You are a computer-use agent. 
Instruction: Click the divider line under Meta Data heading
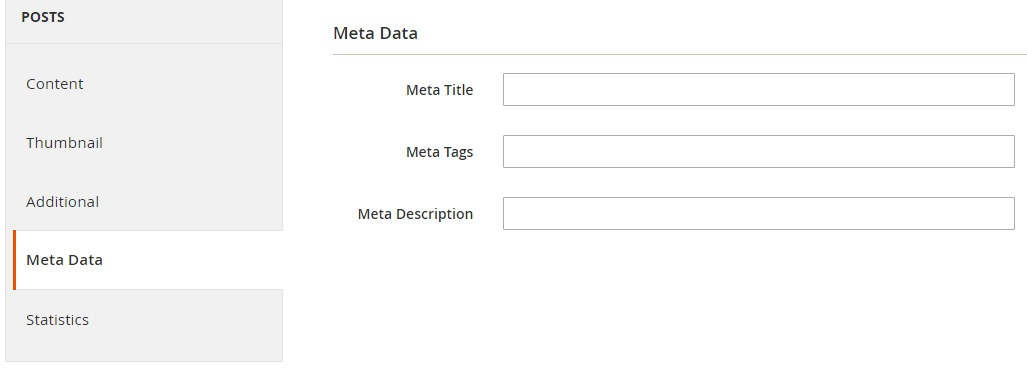coord(680,54)
